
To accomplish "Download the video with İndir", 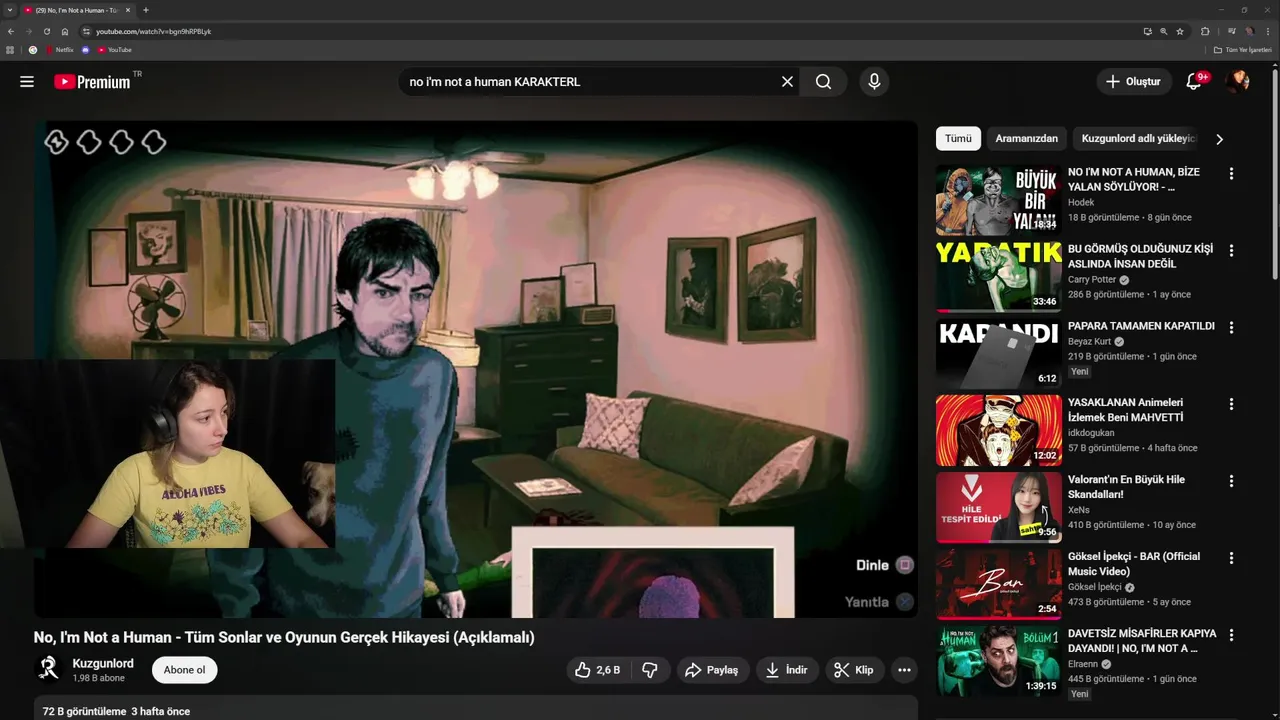I will point(787,670).
